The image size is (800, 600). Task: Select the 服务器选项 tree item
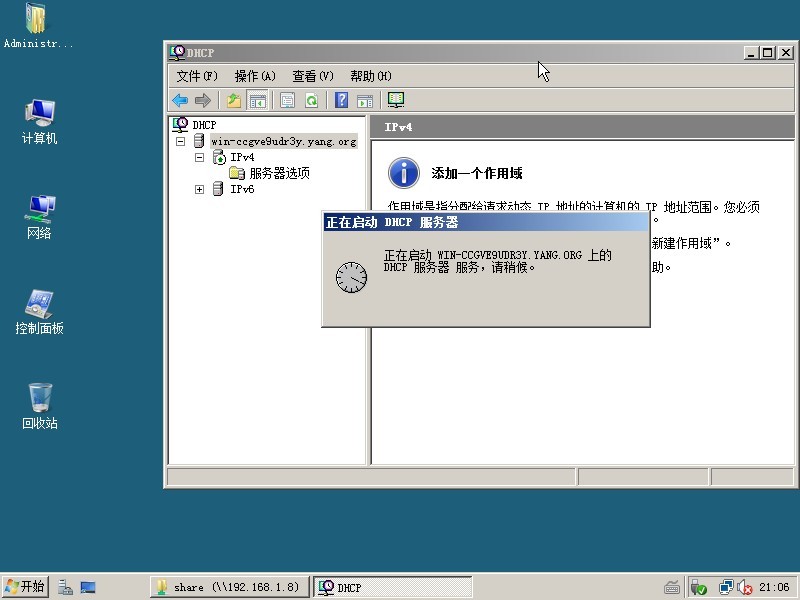point(279,173)
